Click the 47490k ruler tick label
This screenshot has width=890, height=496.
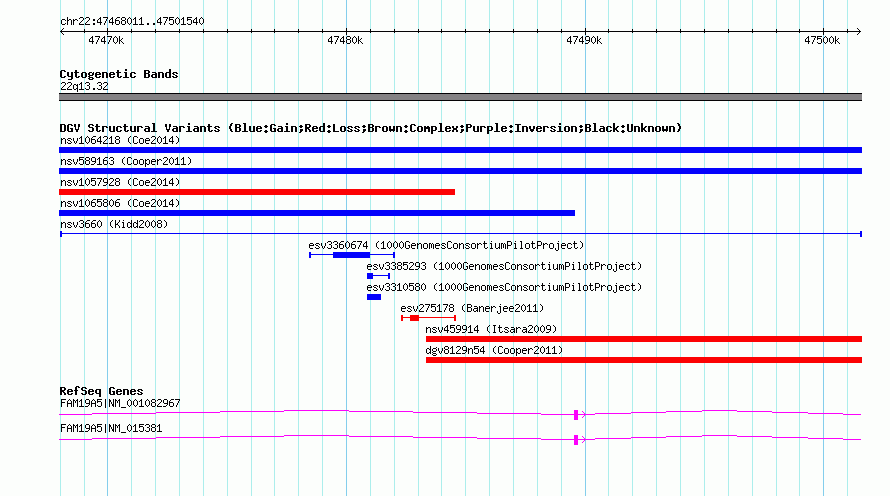584,40
